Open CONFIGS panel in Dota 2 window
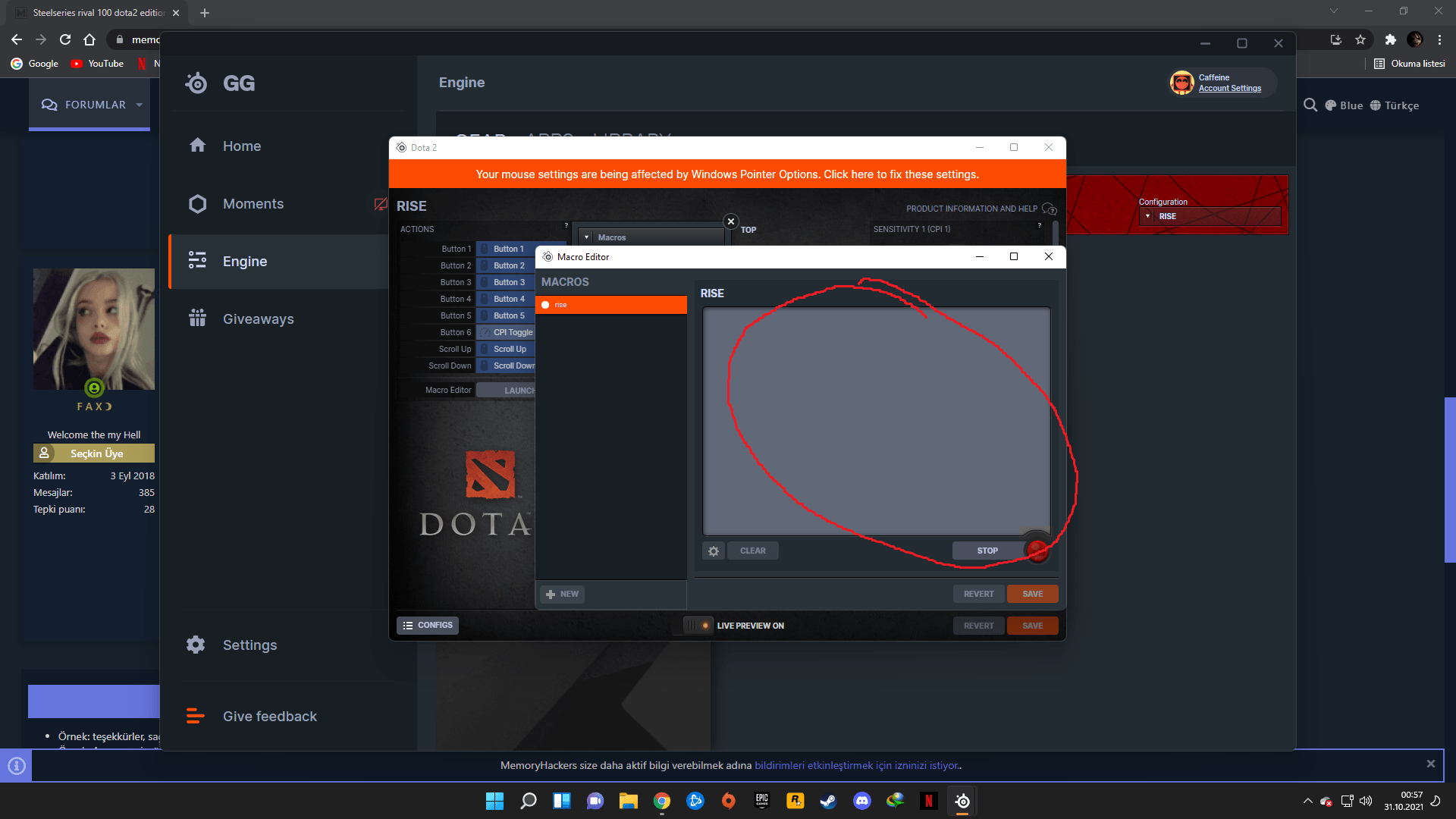Viewport: 1456px width, 819px height. pos(428,626)
